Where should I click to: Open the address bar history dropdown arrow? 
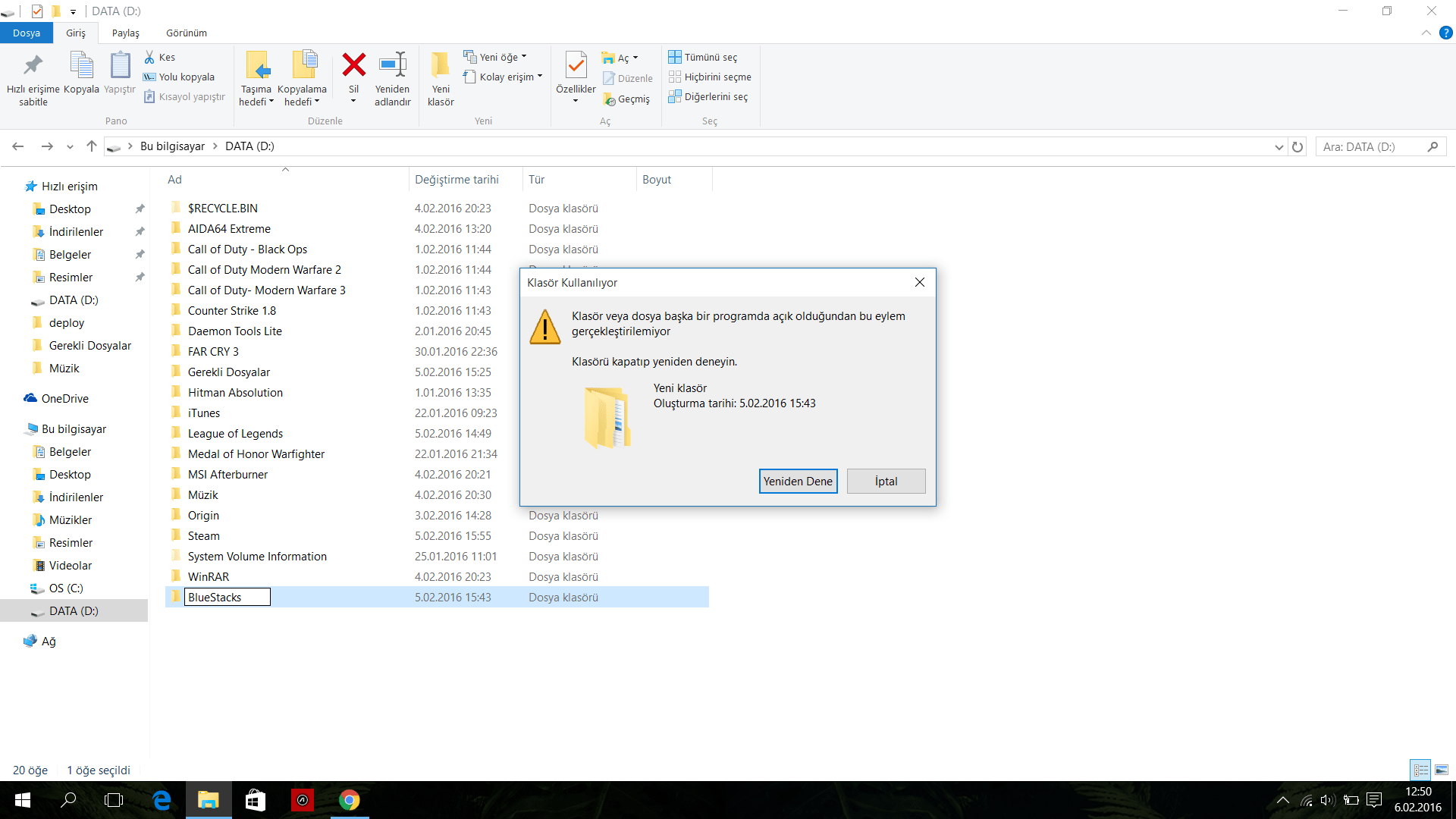(x=1279, y=146)
